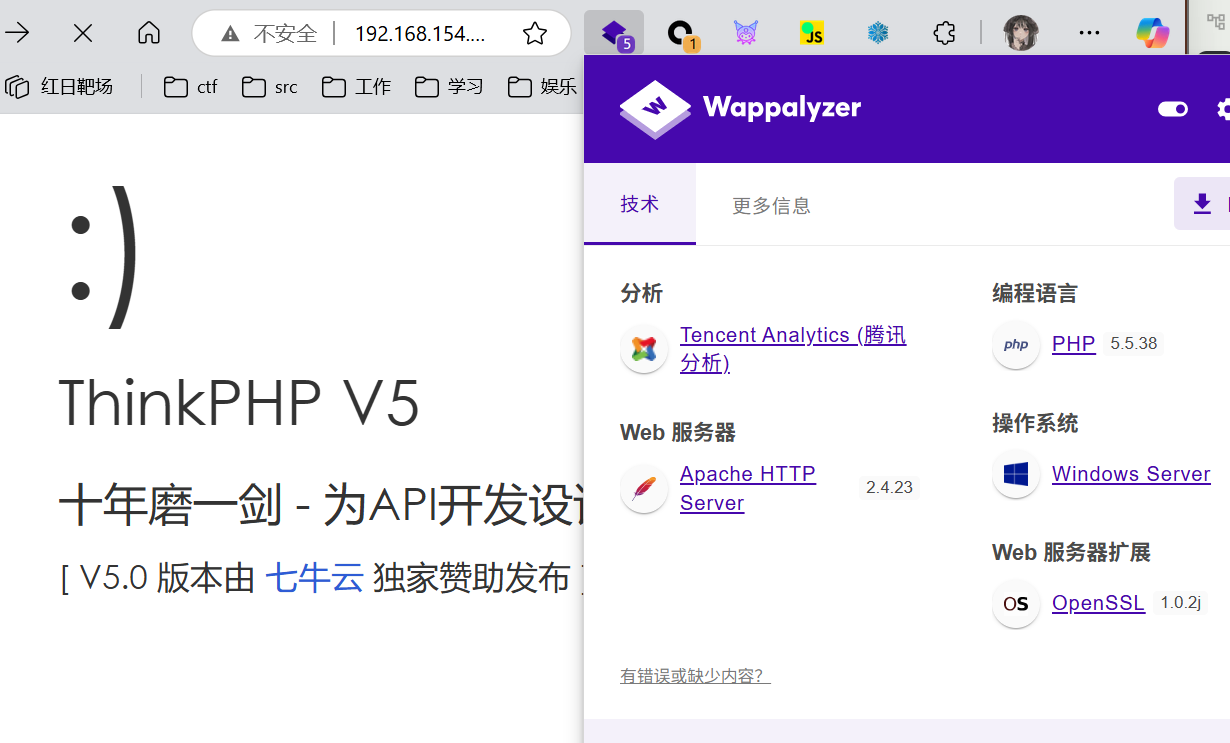Open the Apache HTTP Server link

tap(748, 488)
